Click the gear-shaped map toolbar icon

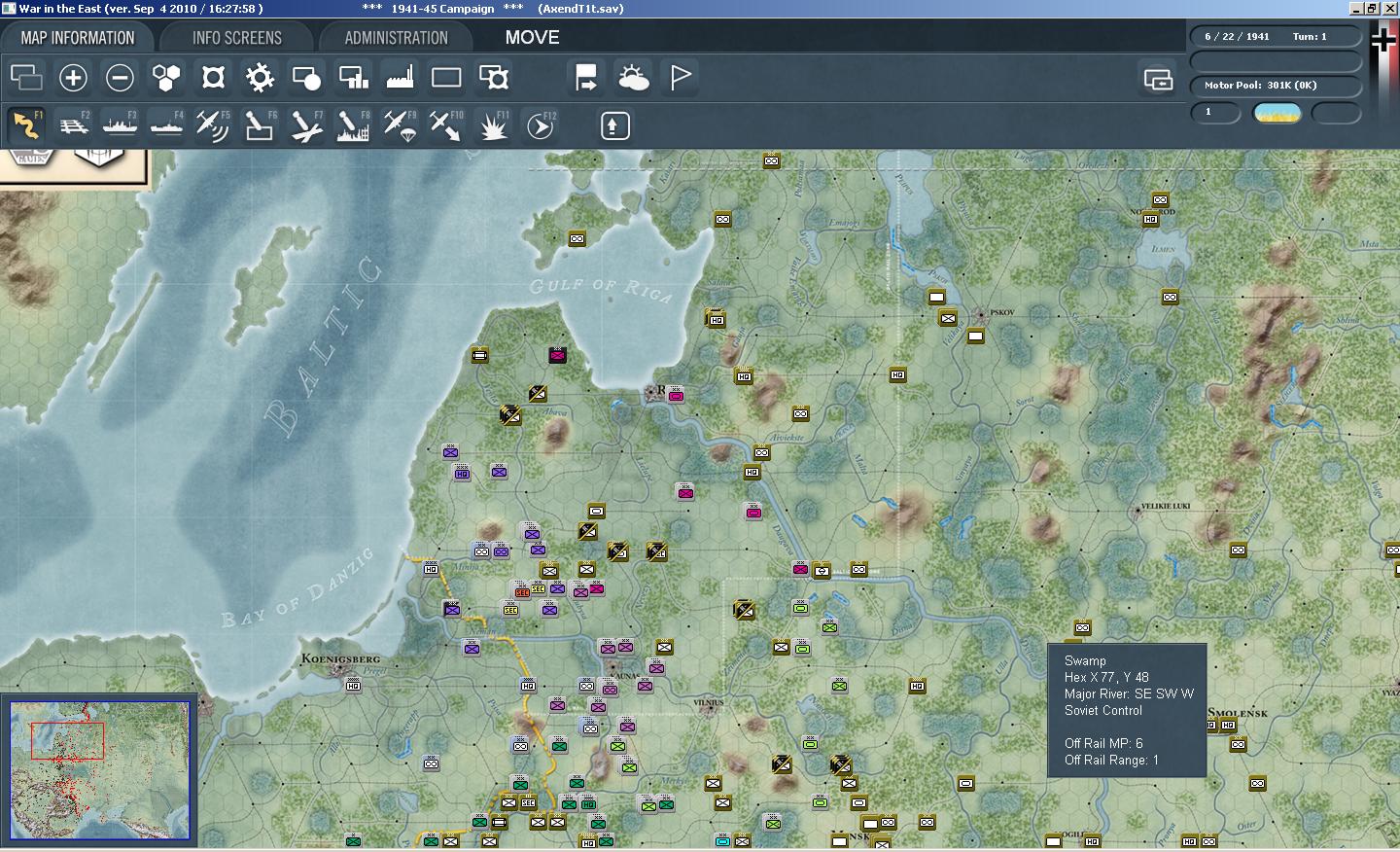coord(260,77)
